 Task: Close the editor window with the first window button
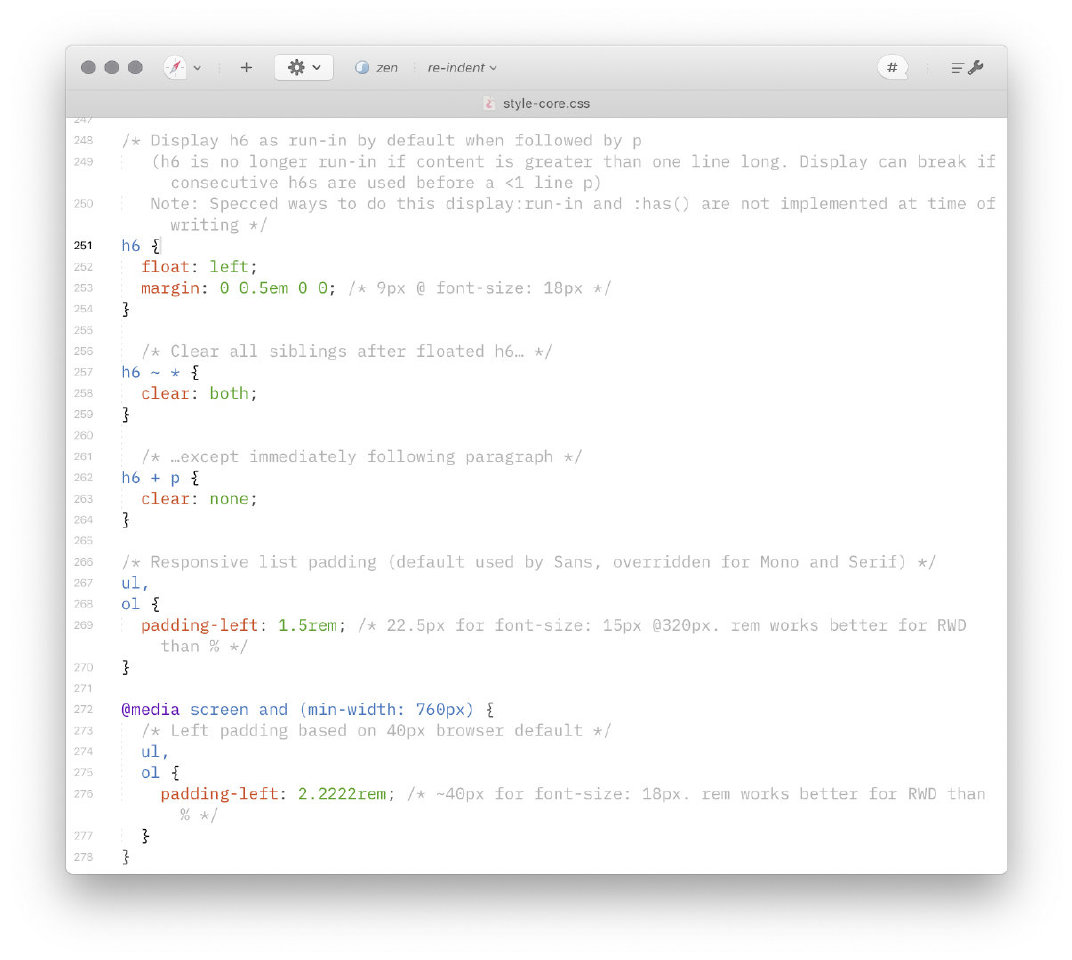(88, 68)
